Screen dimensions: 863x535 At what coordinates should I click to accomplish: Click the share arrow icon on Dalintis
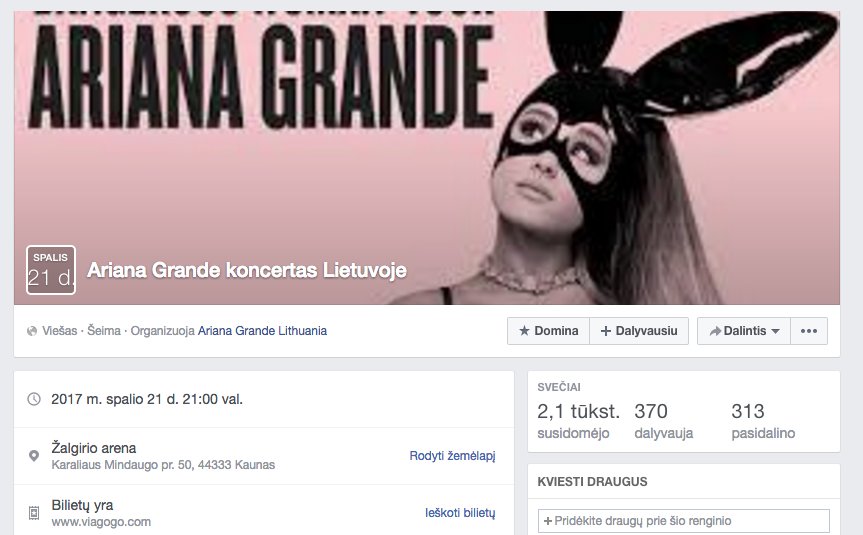point(715,331)
